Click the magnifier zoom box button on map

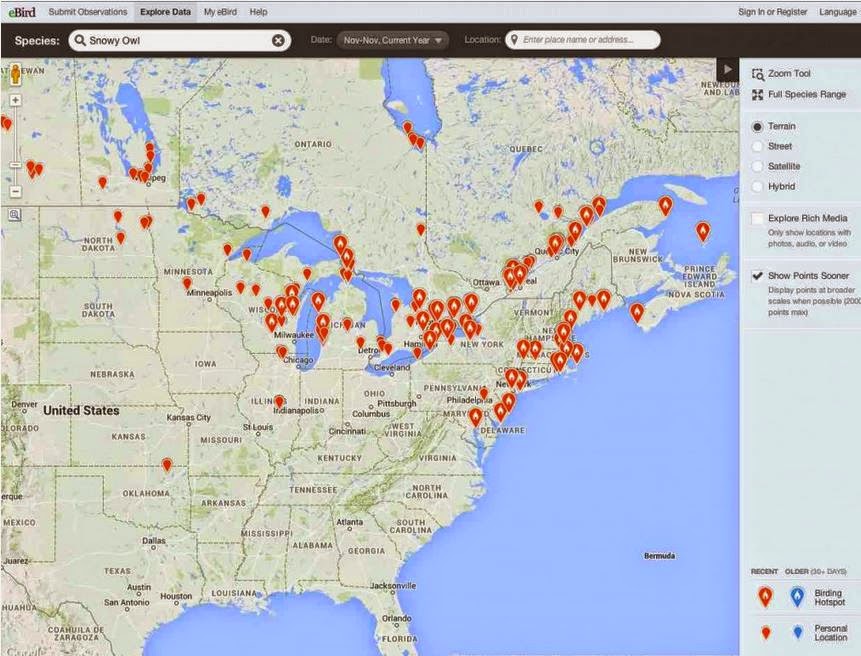tap(15, 215)
